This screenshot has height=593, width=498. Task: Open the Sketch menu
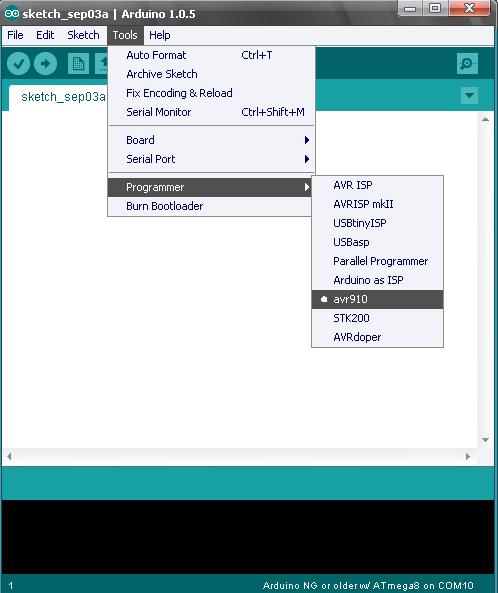click(x=83, y=35)
